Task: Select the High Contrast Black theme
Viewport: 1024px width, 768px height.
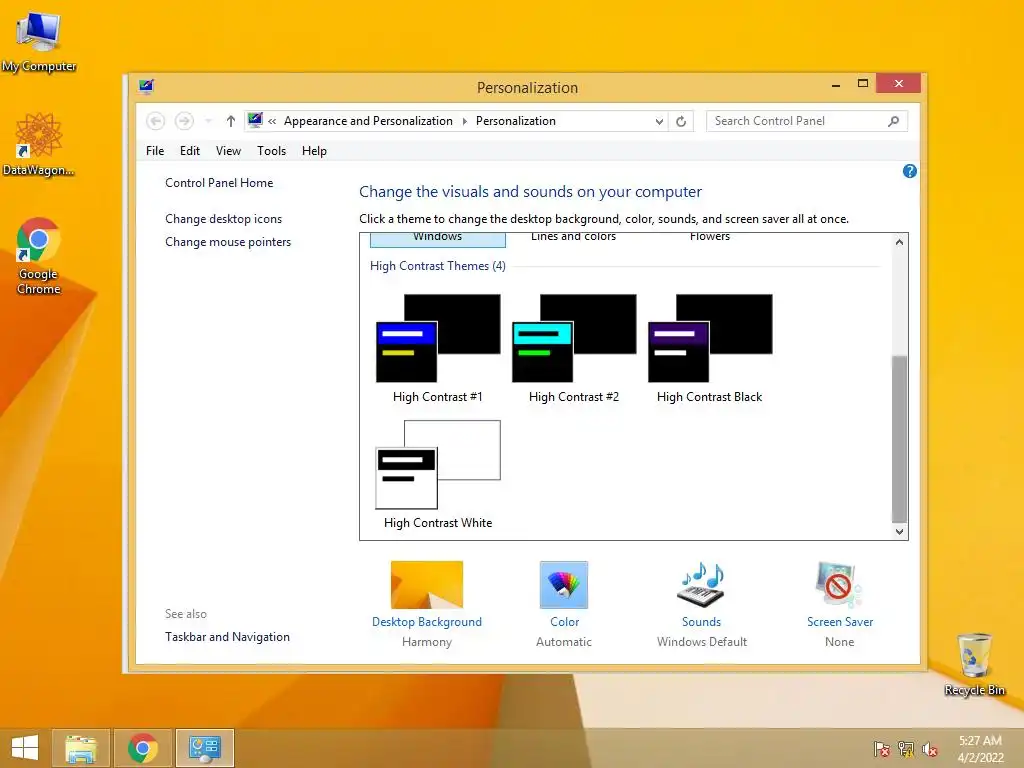Action: (x=710, y=348)
